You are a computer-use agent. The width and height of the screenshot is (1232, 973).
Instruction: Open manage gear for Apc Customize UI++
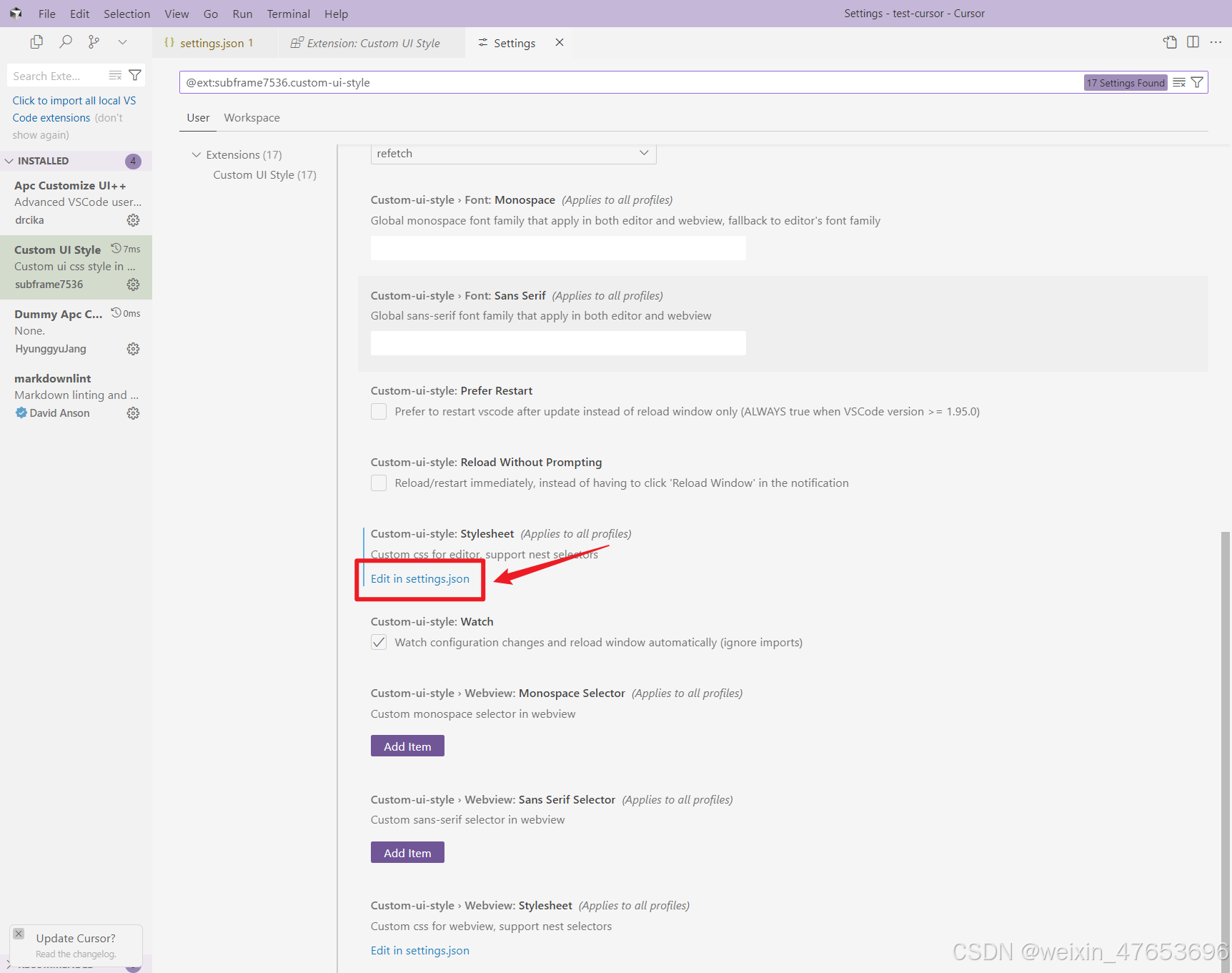[133, 220]
